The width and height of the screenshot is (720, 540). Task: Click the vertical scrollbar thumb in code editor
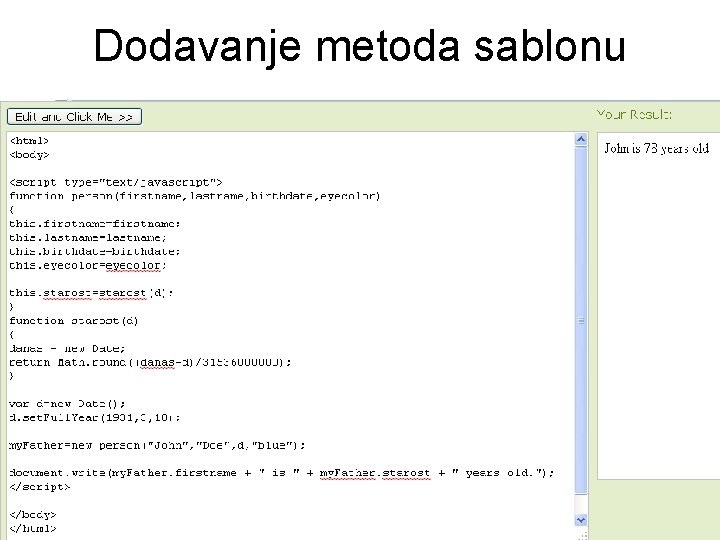[581, 320]
